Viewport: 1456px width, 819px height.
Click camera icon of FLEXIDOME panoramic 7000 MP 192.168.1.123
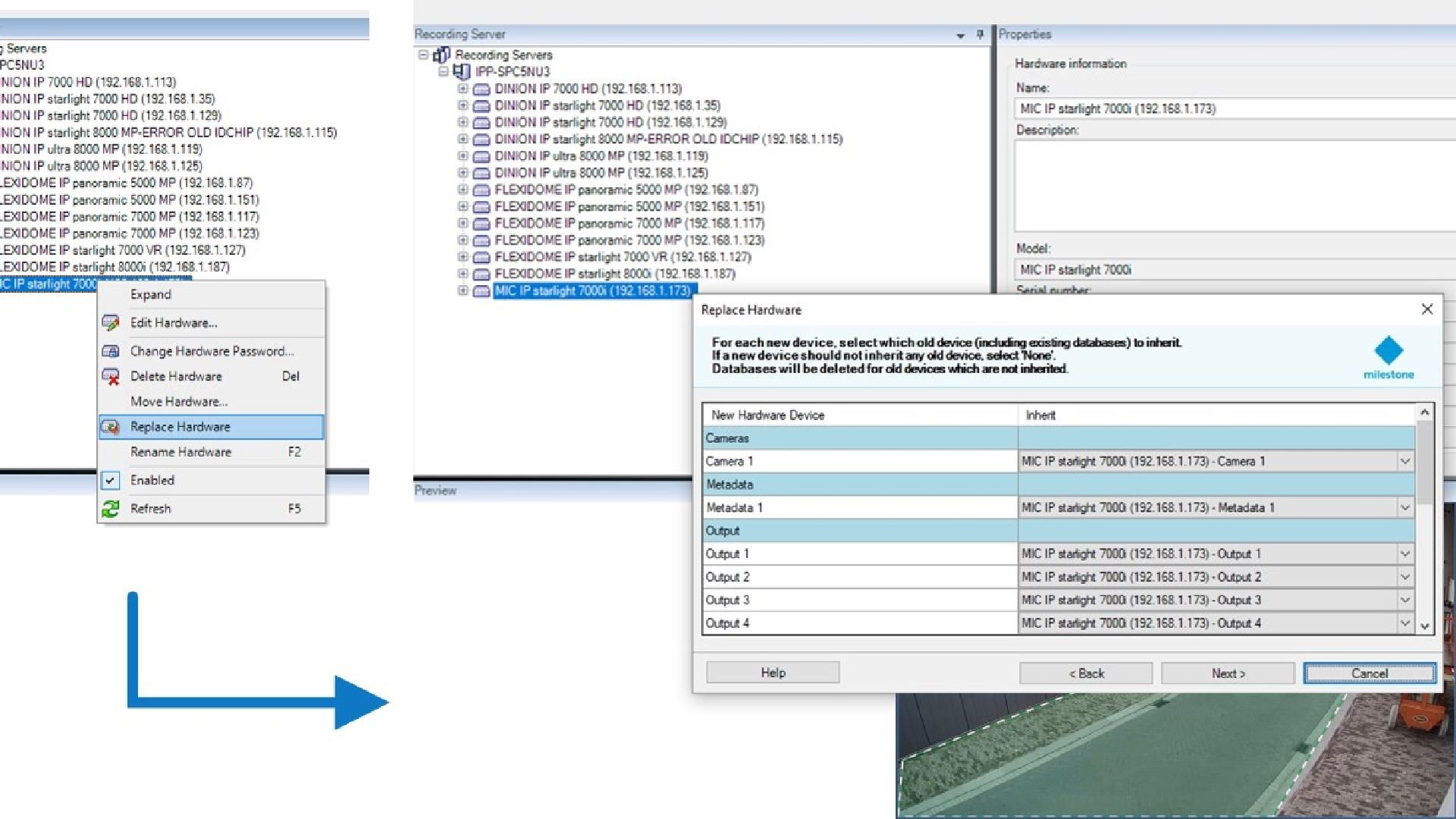coord(482,240)
